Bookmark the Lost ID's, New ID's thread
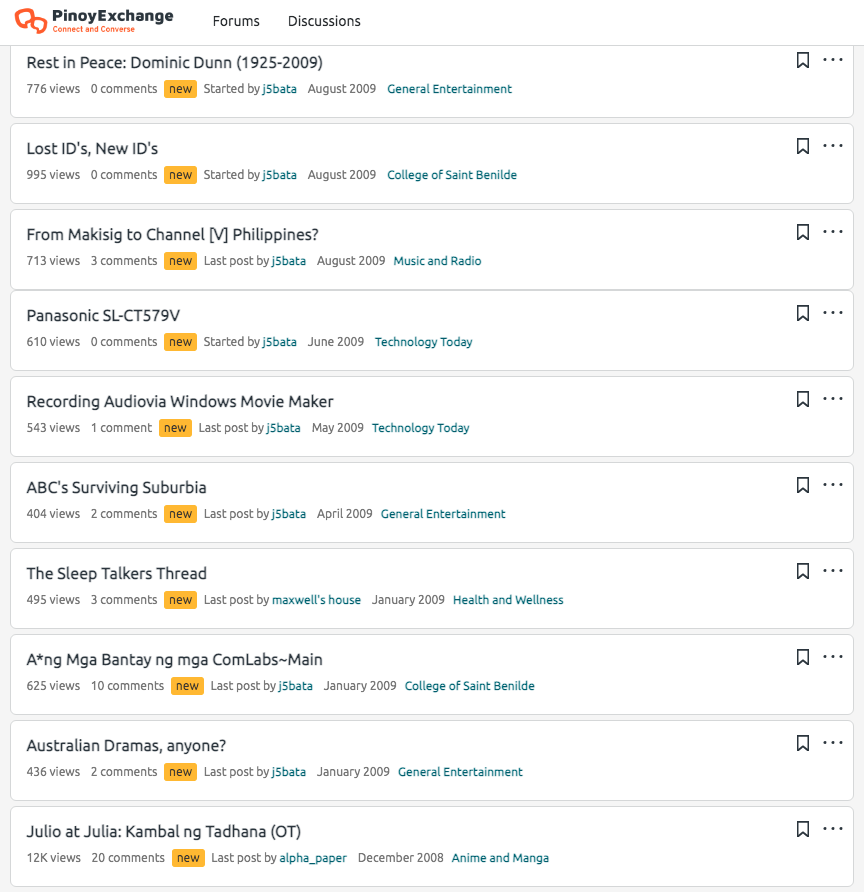Screen dimensions: 864x892 tap(803, 146)
